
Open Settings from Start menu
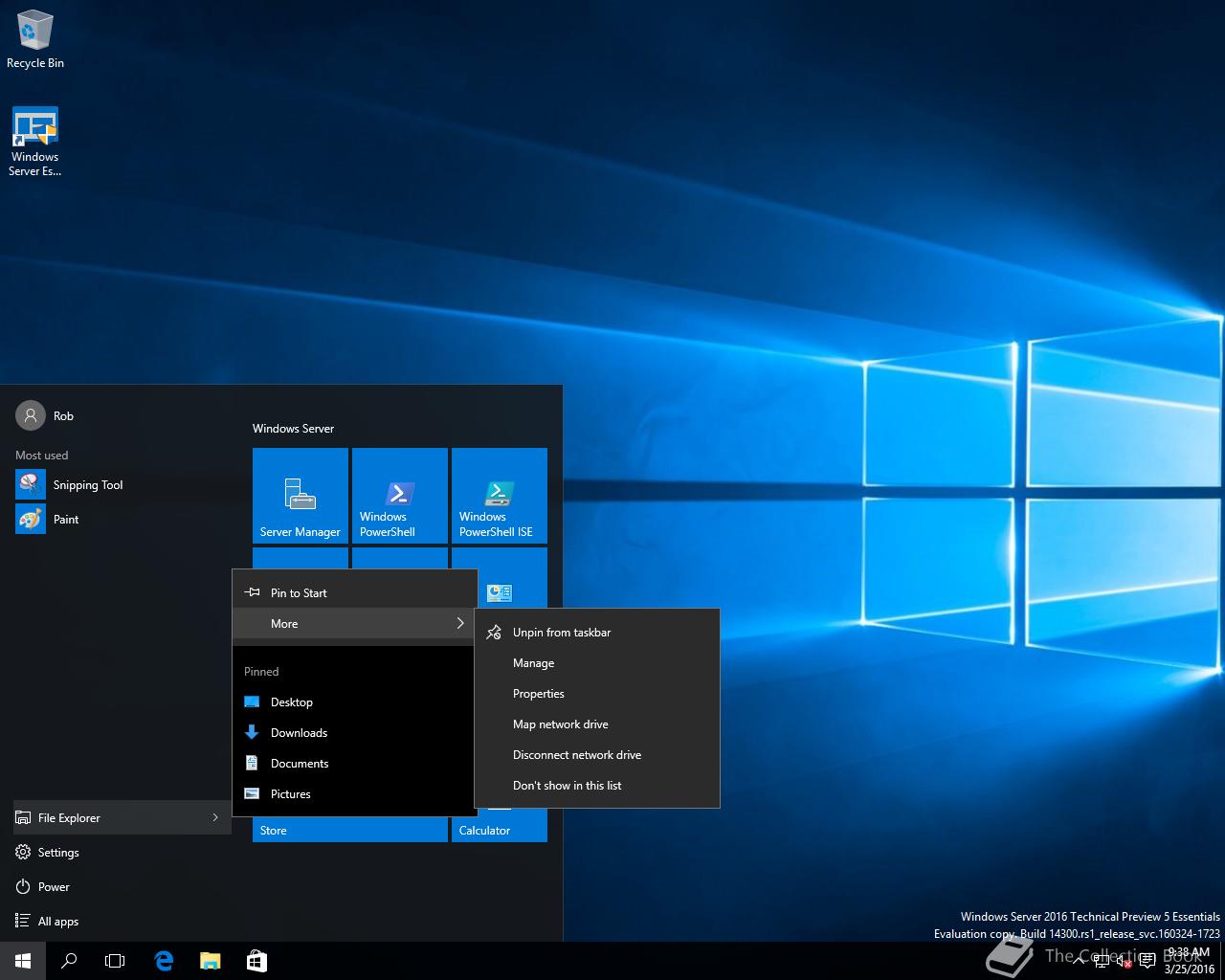point(122,852)
